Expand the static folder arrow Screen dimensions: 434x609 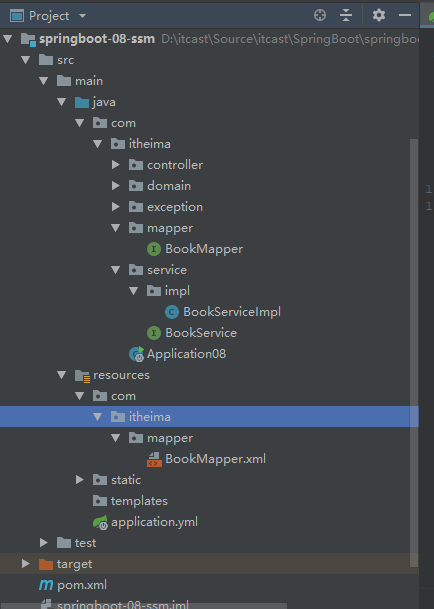(79, 480)
